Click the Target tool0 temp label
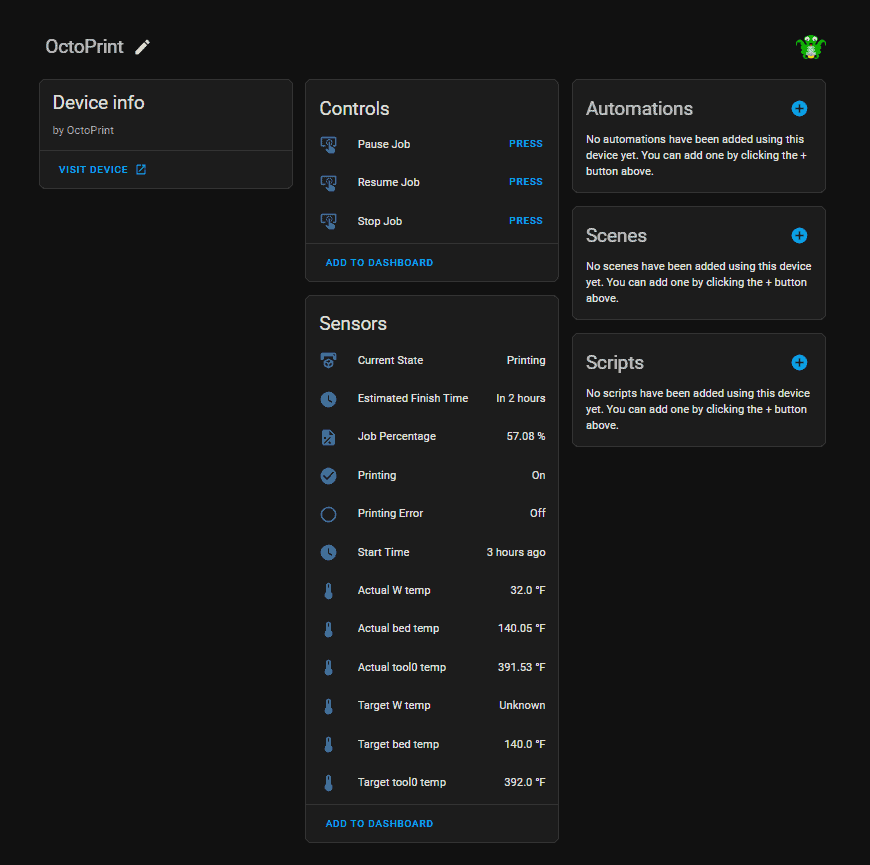The width and height of the screenshot is (870, 865). 402,783
